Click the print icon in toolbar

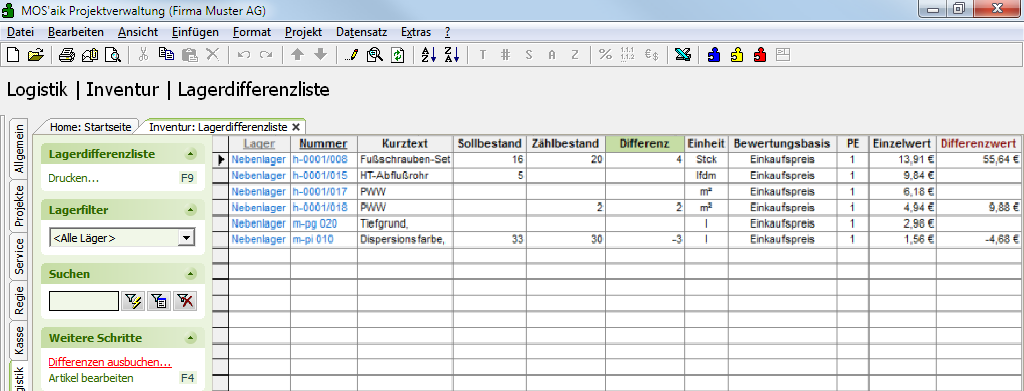[x=67, y=55]
